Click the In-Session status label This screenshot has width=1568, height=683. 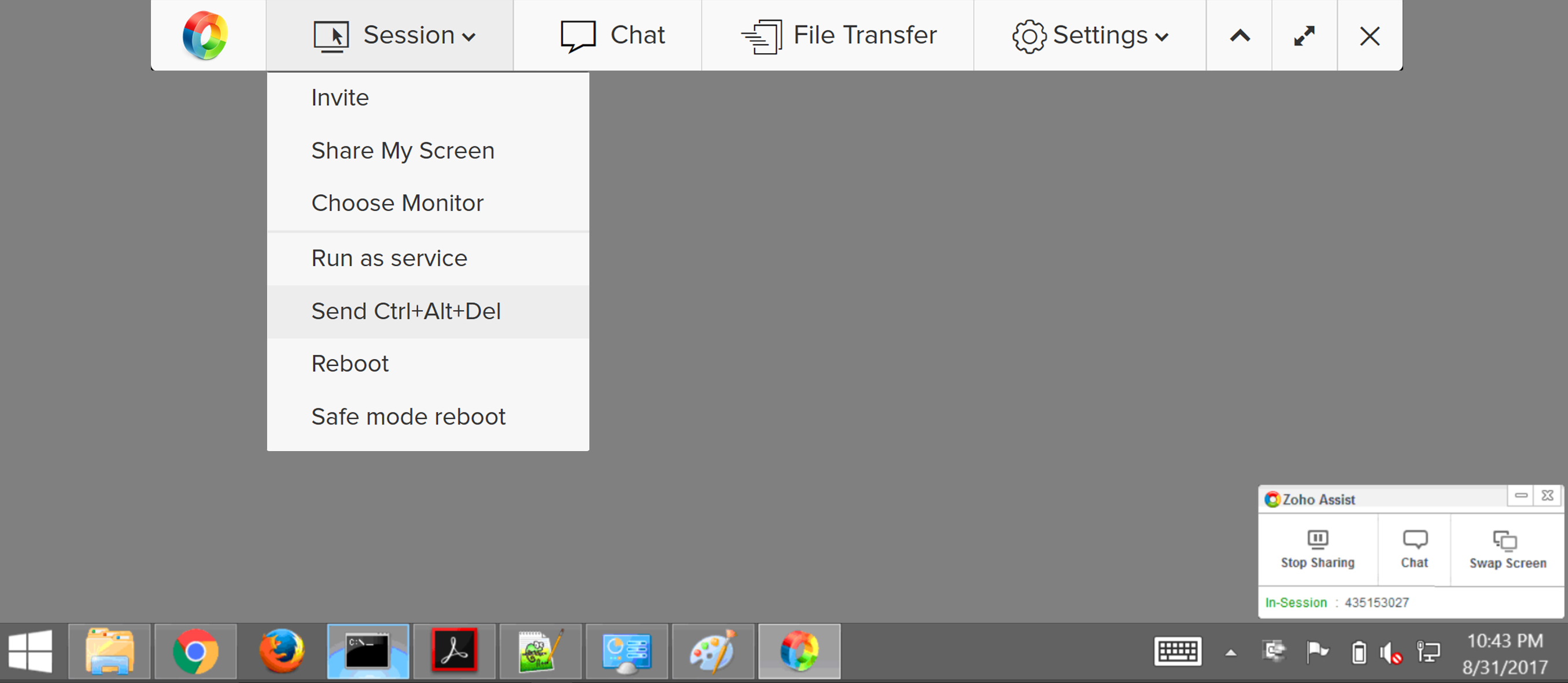[x=1296, y=602]
